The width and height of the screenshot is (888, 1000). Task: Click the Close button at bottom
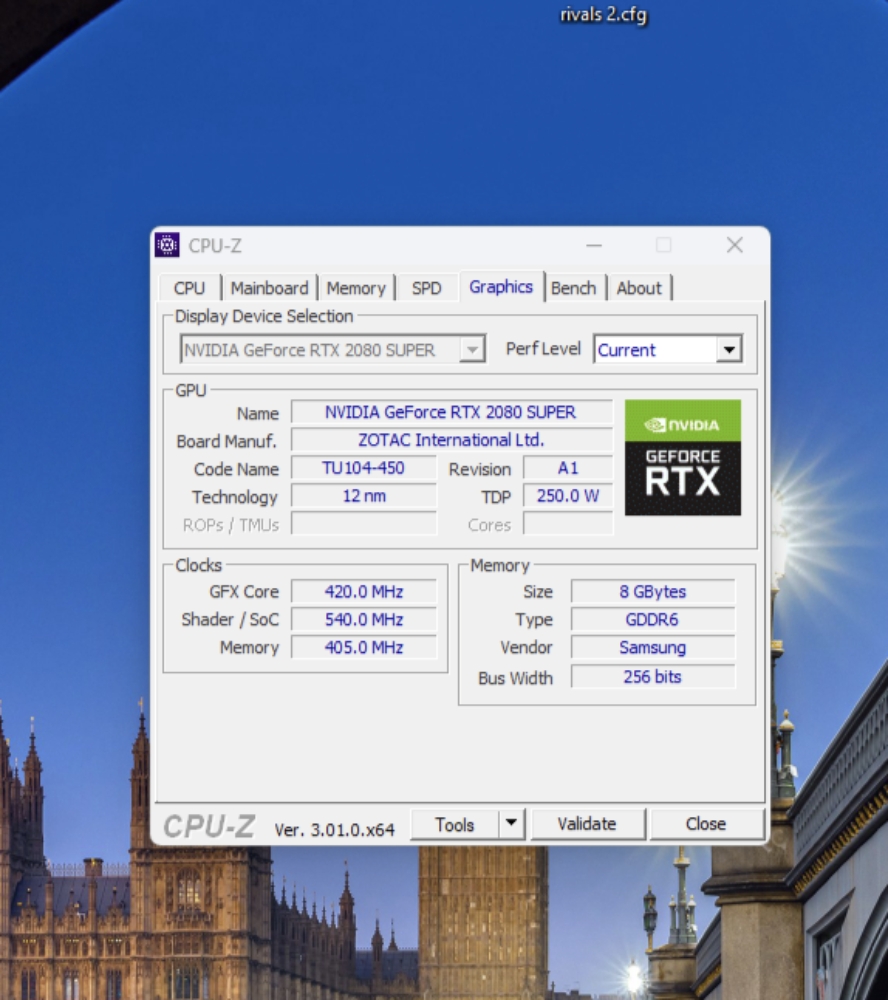tap(706, 824)
